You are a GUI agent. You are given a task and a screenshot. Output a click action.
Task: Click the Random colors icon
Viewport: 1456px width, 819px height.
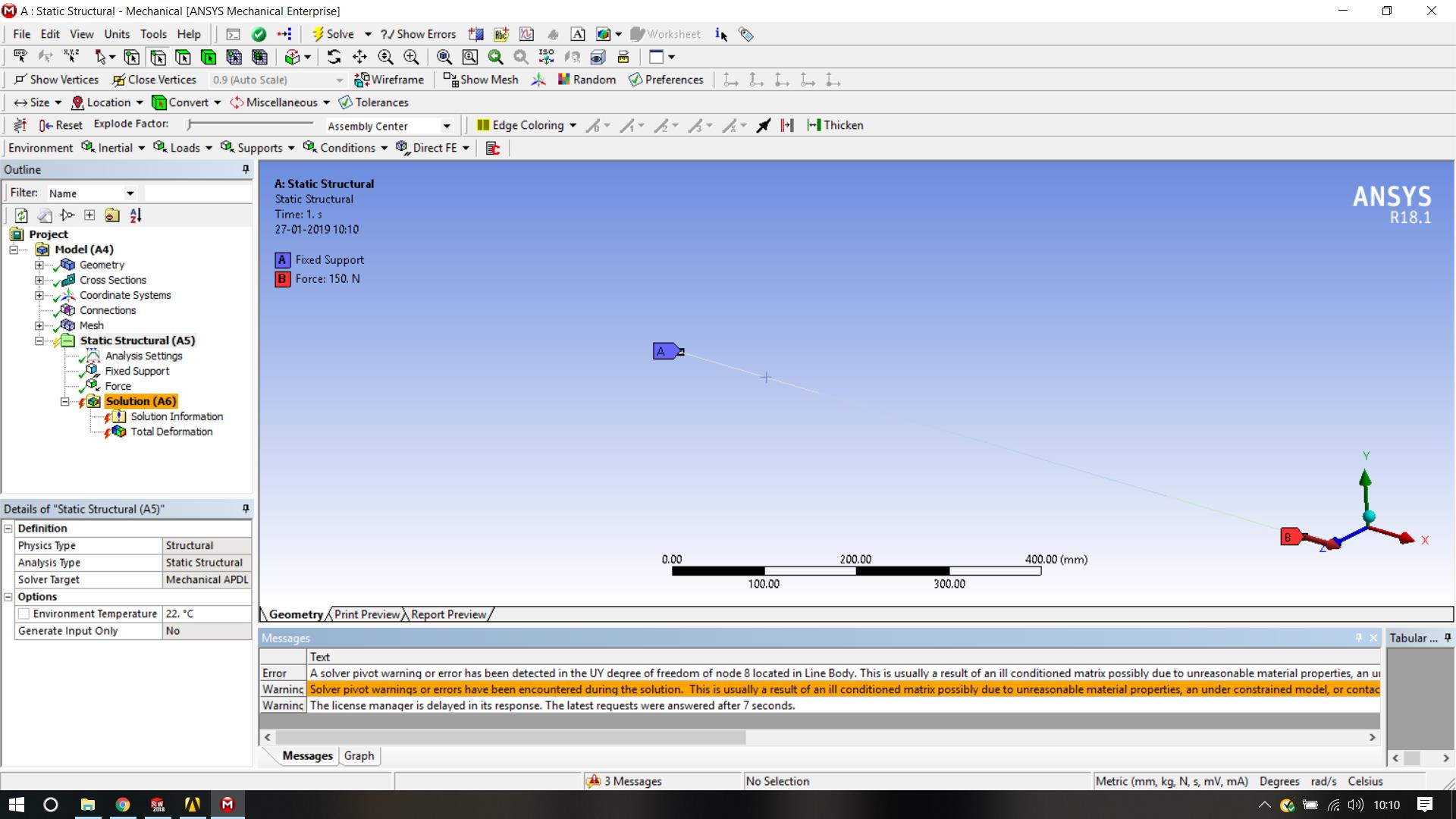pyautogui.click(x=586, y=80)
